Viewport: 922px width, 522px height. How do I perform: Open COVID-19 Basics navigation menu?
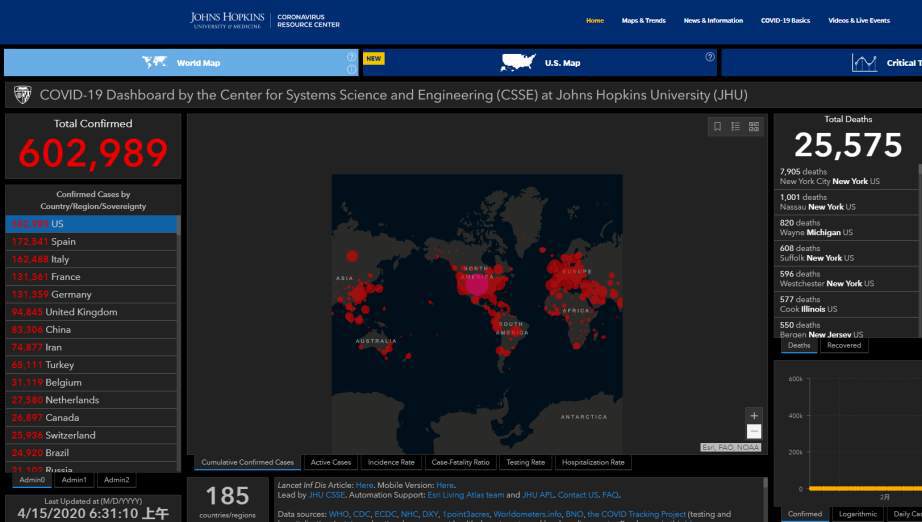[786, 21]
